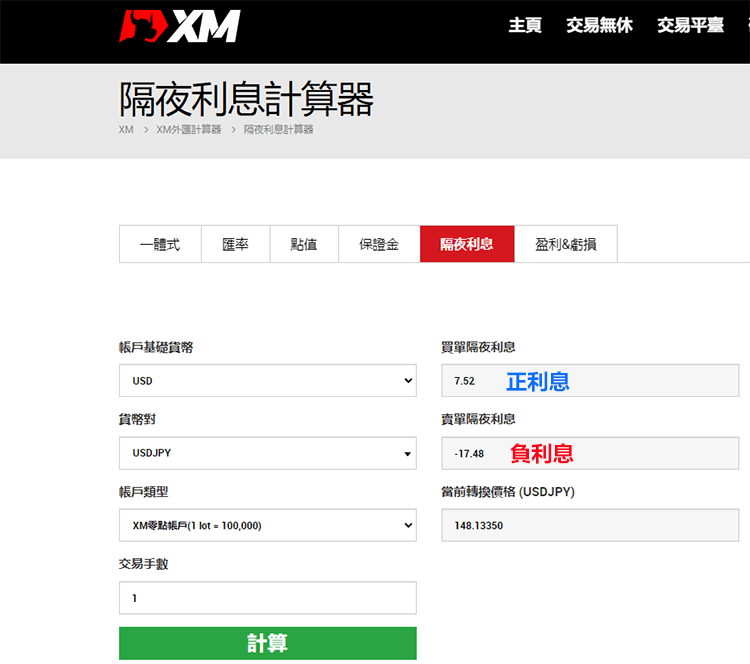Click the green 計算 button
Image resolution: width=750 pixels, height=664 pixels.
click(x=268, y=643)
